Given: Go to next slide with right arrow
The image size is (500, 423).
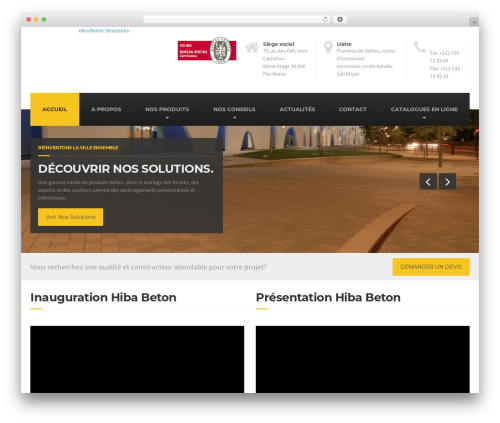Looking at the screenshot, I should 447,182.
